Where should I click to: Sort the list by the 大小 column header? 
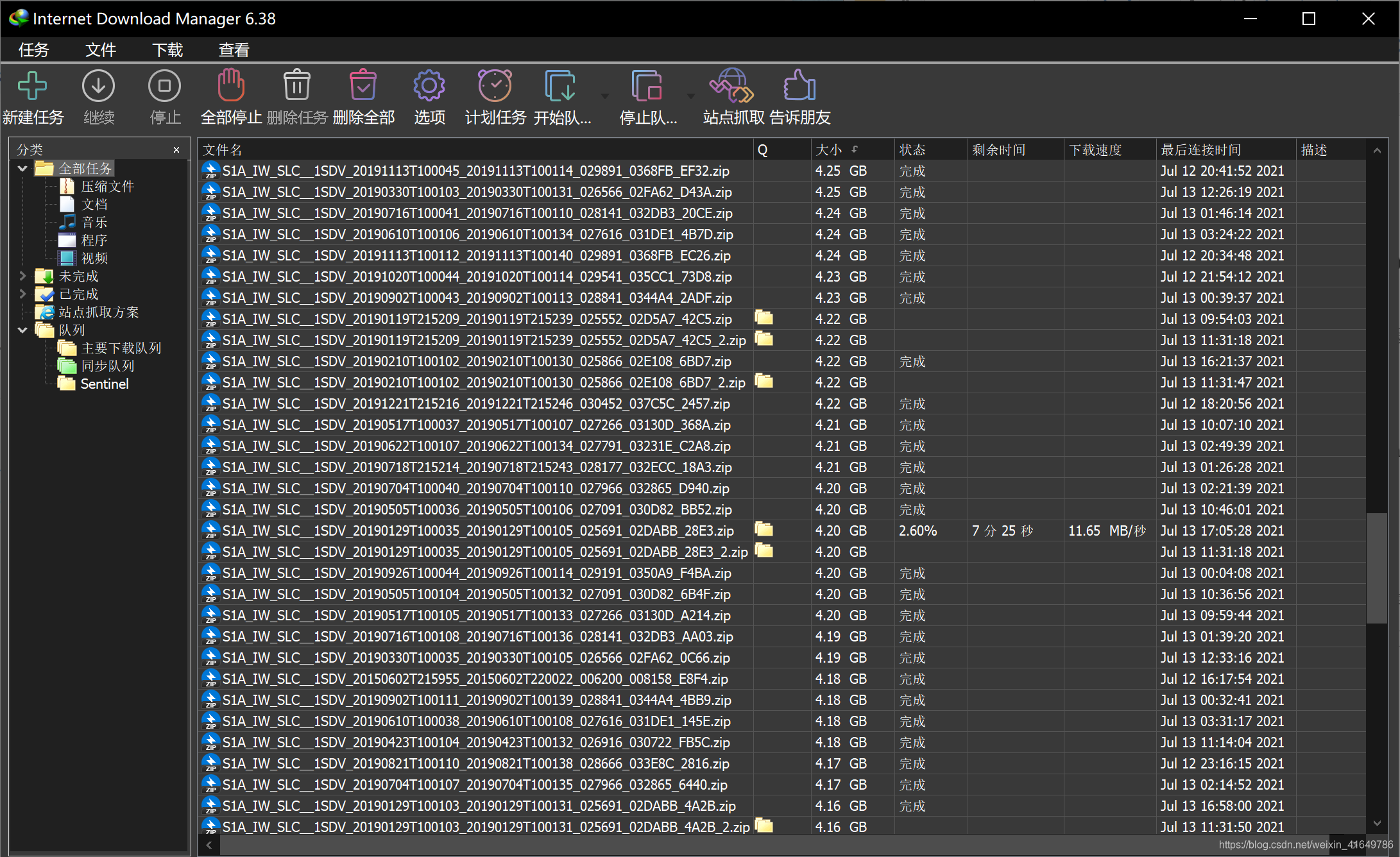(829, 149)
